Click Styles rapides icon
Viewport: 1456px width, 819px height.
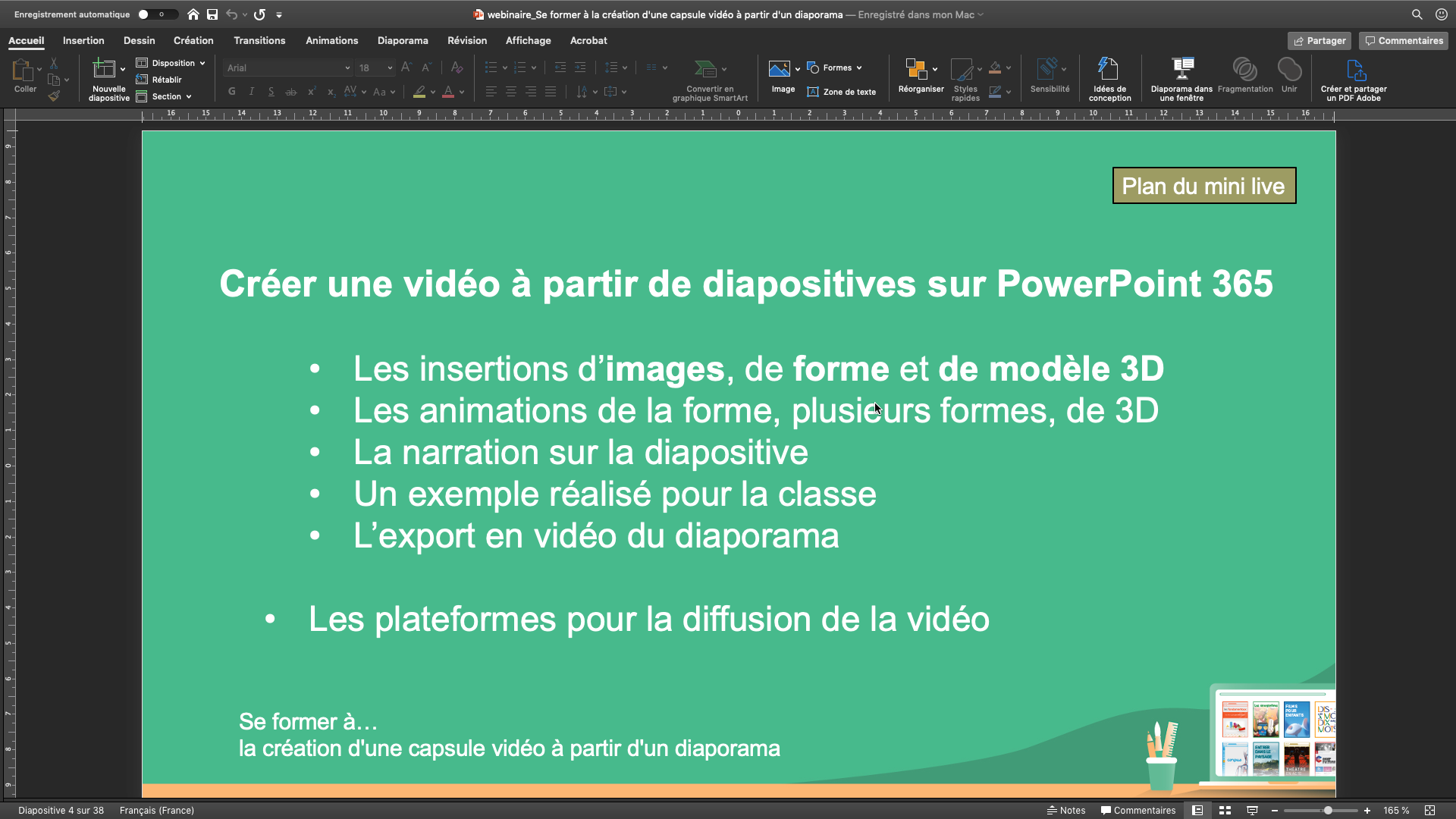(962, 70)
